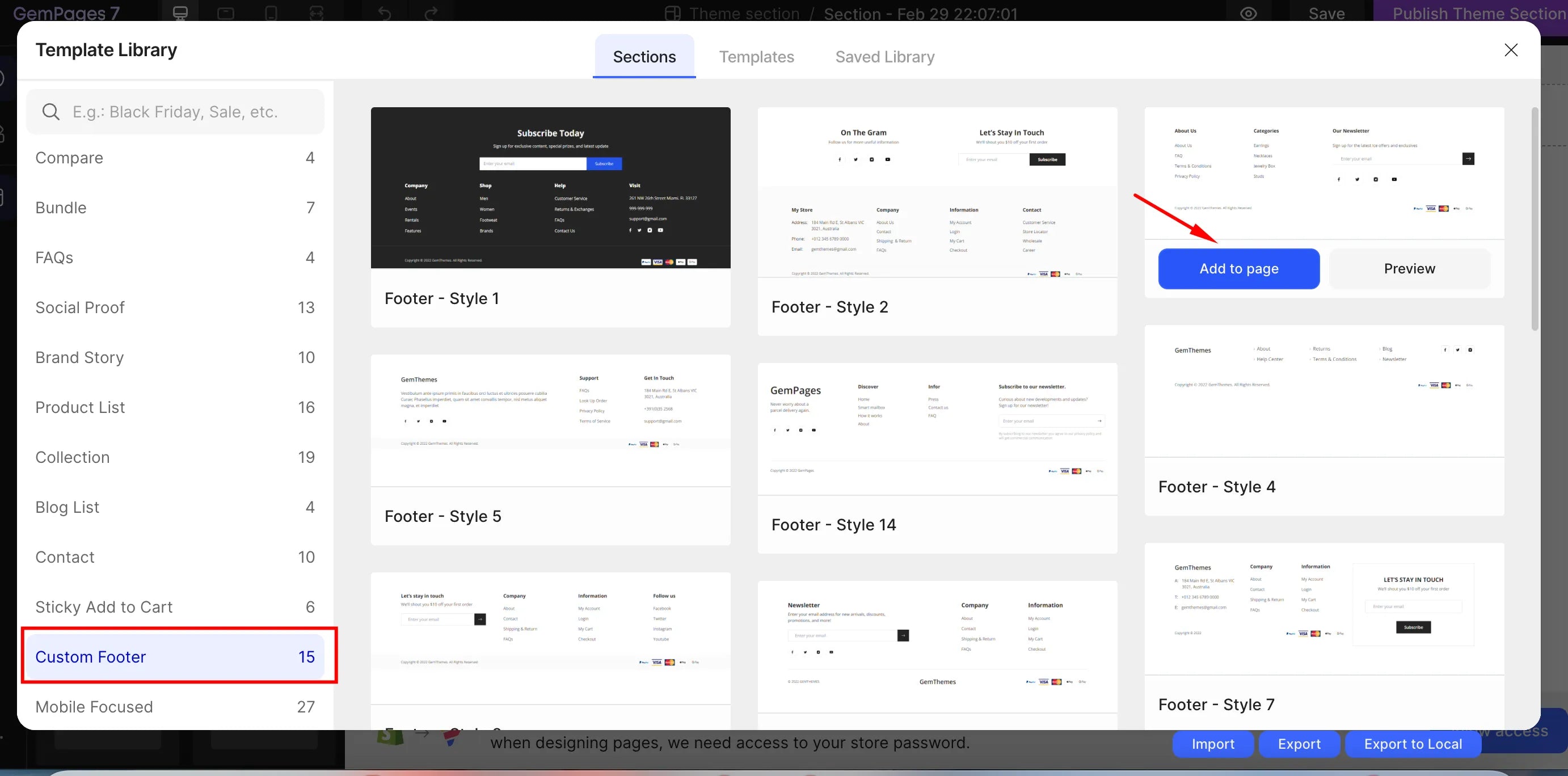Select the Newsletter GemThemes footer thumbnail
The height and width of the screenshot is (776, 1568).
(x=937, y=647)
